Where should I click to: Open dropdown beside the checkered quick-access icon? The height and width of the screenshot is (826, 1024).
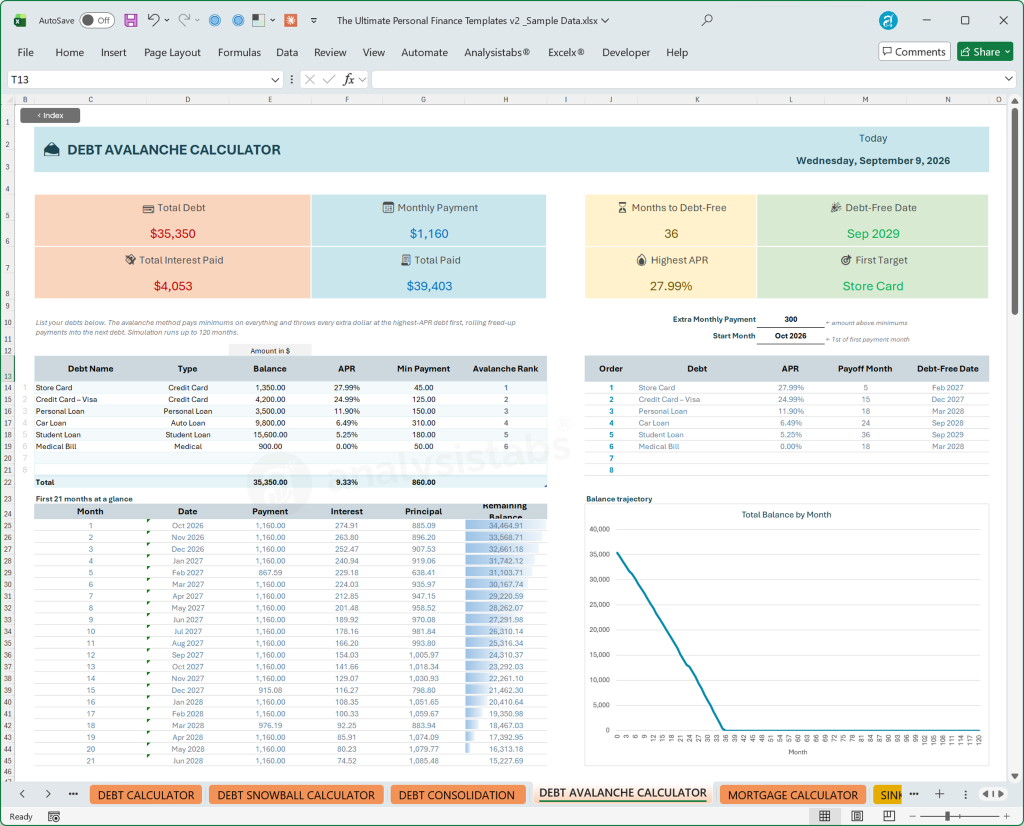[272, 20]
